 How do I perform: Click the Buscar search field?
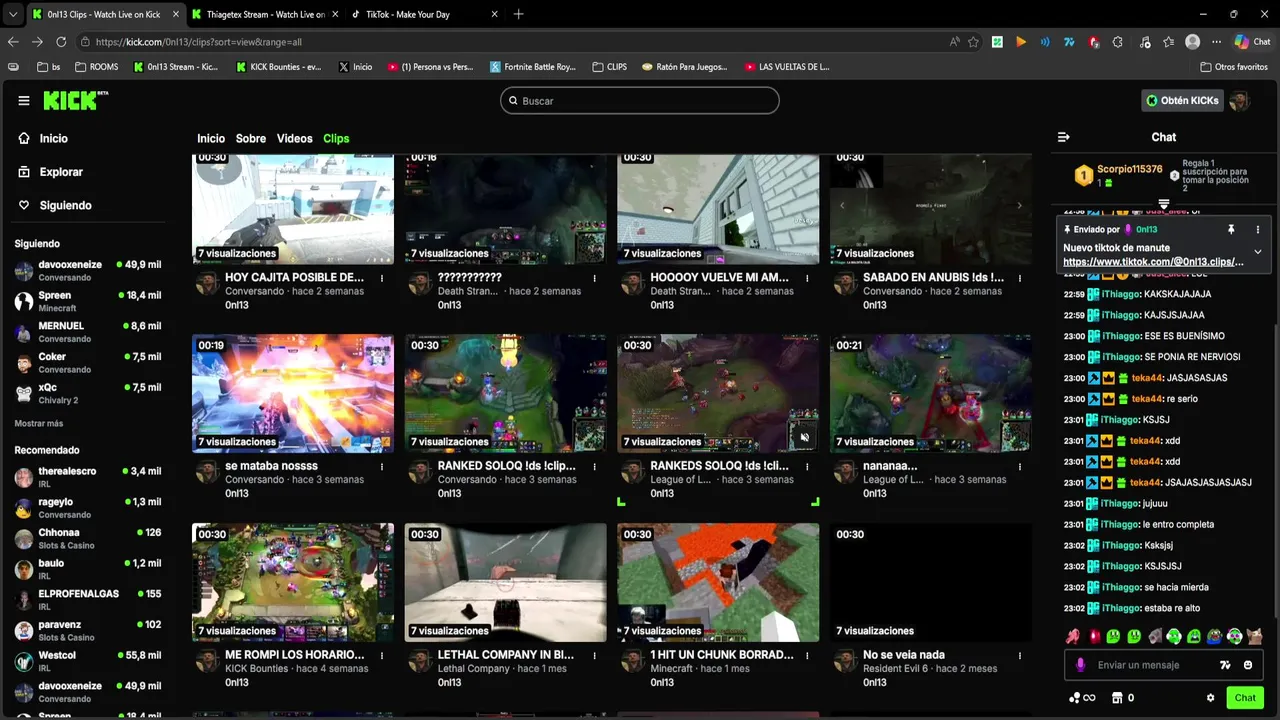[x=640, y=101]
